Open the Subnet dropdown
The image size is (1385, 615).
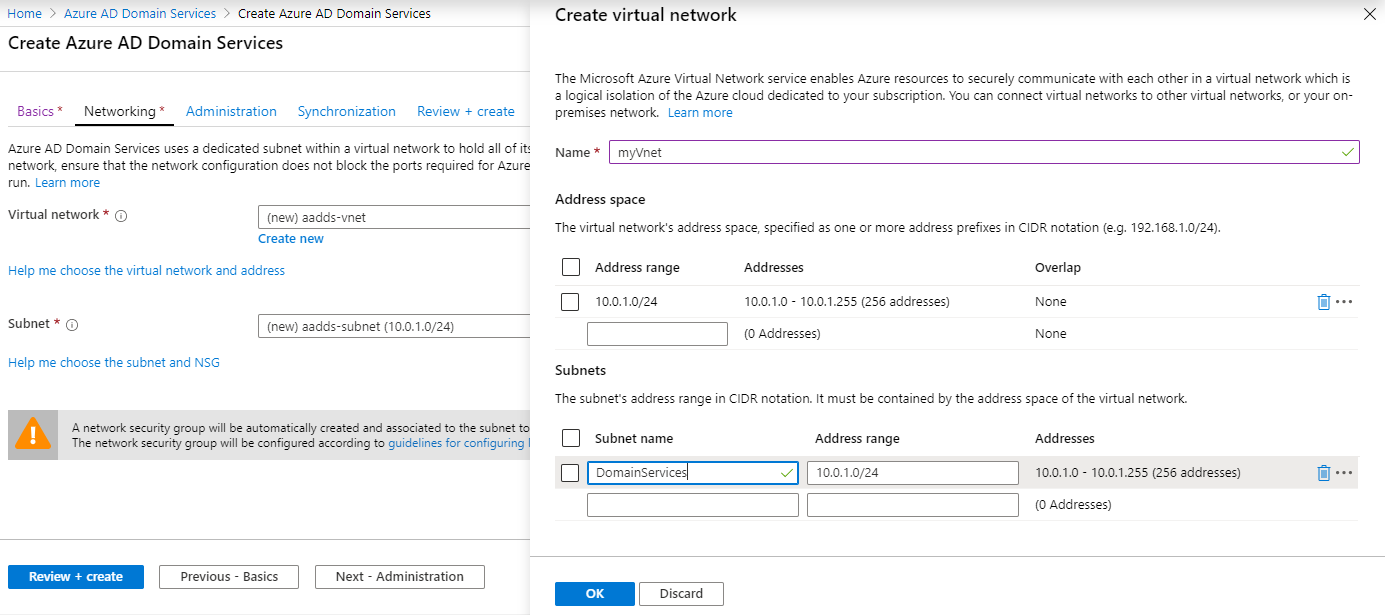click(x=394, y=326)
